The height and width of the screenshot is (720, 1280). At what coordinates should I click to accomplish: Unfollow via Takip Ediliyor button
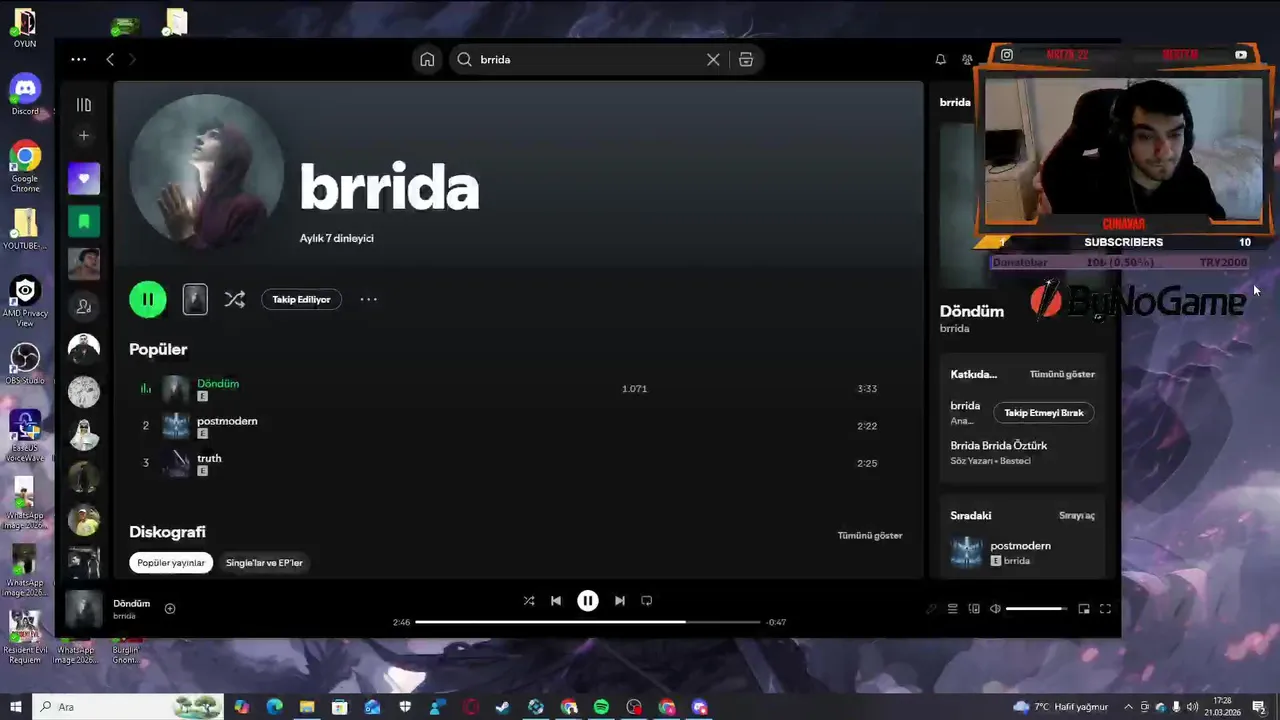click(x=301, y=299)
